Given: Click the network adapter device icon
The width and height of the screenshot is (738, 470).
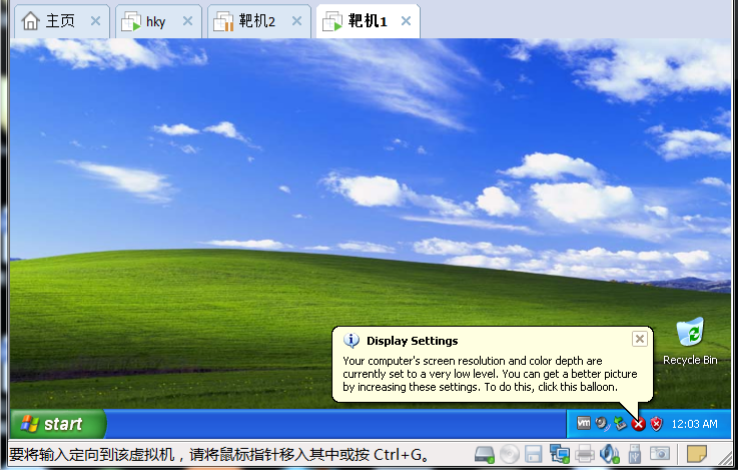Looking at the screenshot, I should [560, 454].
